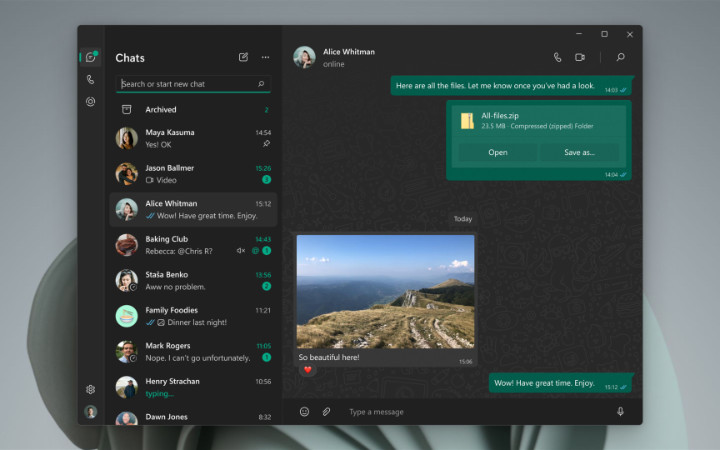720x450 pixels.
Task: Open Dawn Jones chat
Action: (x=193, y=417)
